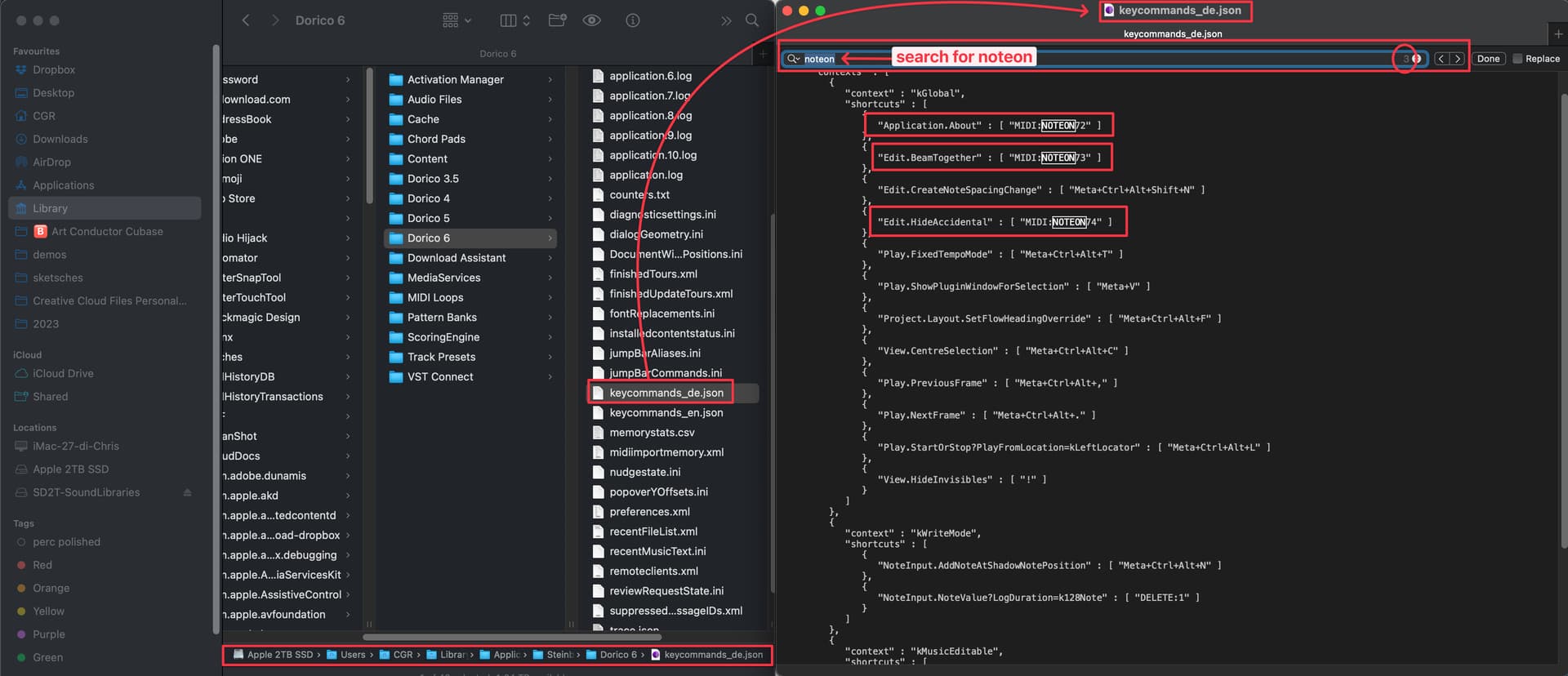Select the counters.txt file
Screen dimensions: 1568x676
pyautogui.click(x=639, y=195)
